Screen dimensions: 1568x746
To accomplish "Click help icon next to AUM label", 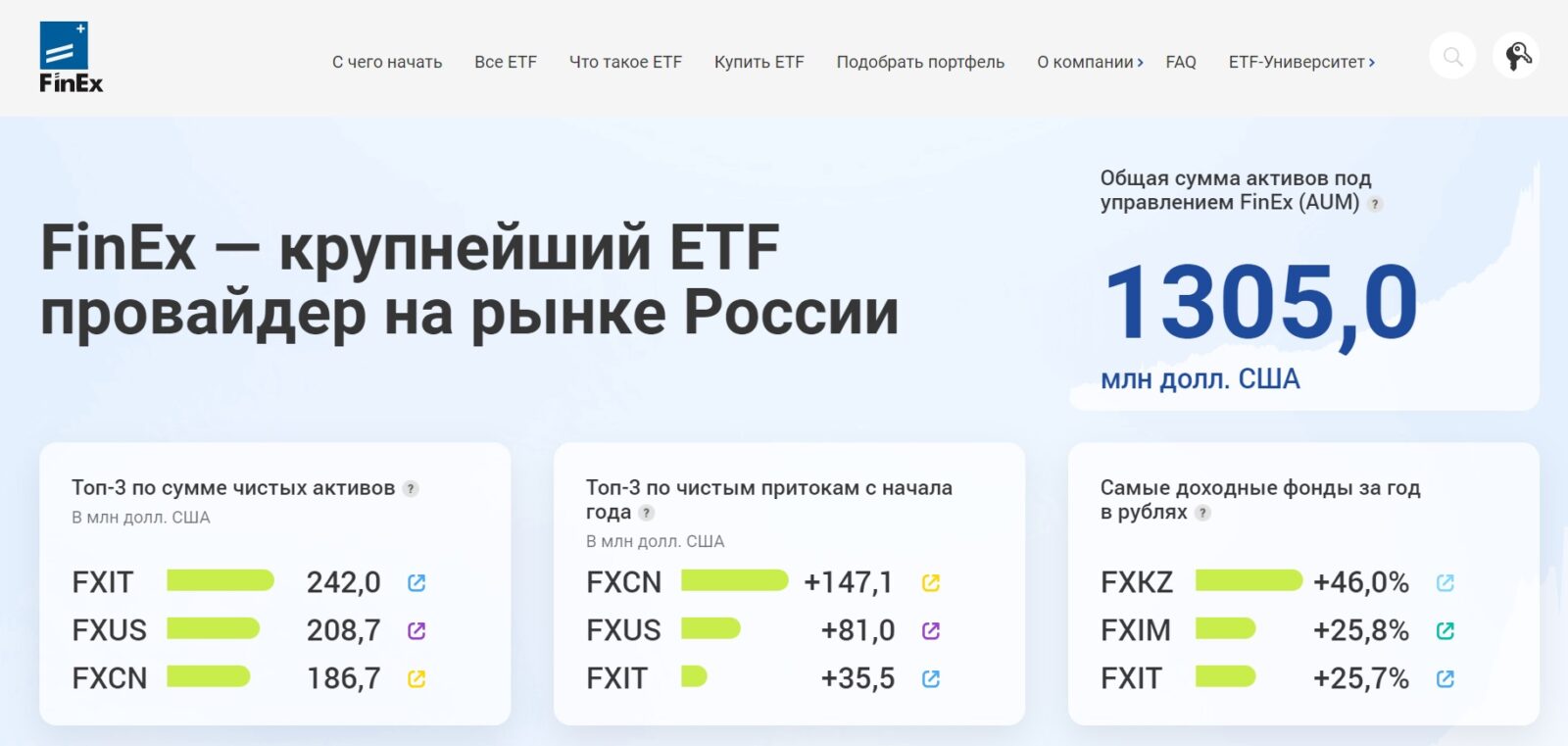I will [x=1375, y=204].
